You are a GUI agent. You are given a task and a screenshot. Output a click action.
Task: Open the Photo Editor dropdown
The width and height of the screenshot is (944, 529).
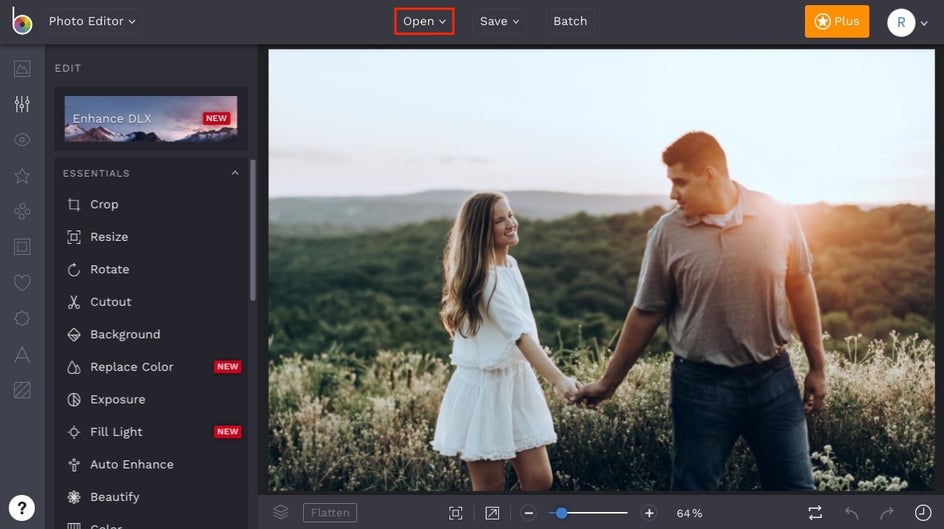coord(92,21)
